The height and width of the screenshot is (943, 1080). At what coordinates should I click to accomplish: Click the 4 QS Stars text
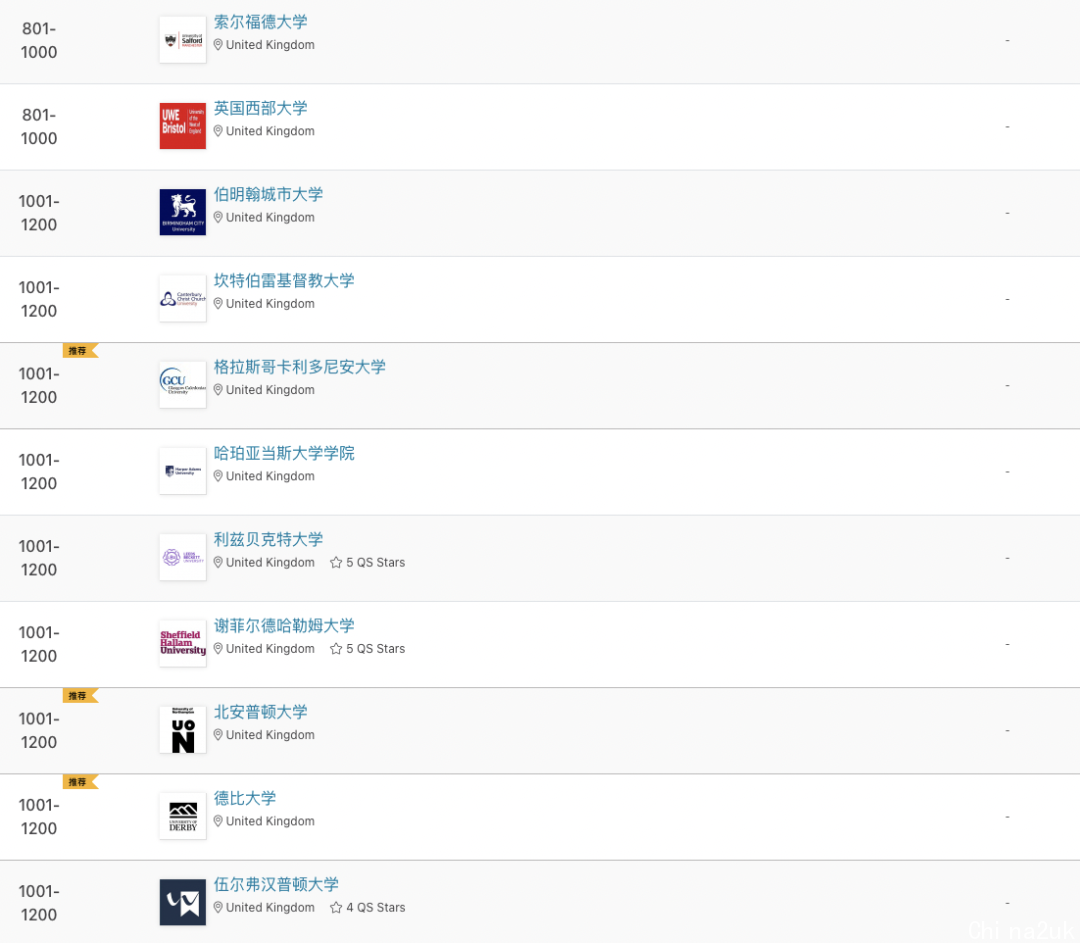coord(375,907)
